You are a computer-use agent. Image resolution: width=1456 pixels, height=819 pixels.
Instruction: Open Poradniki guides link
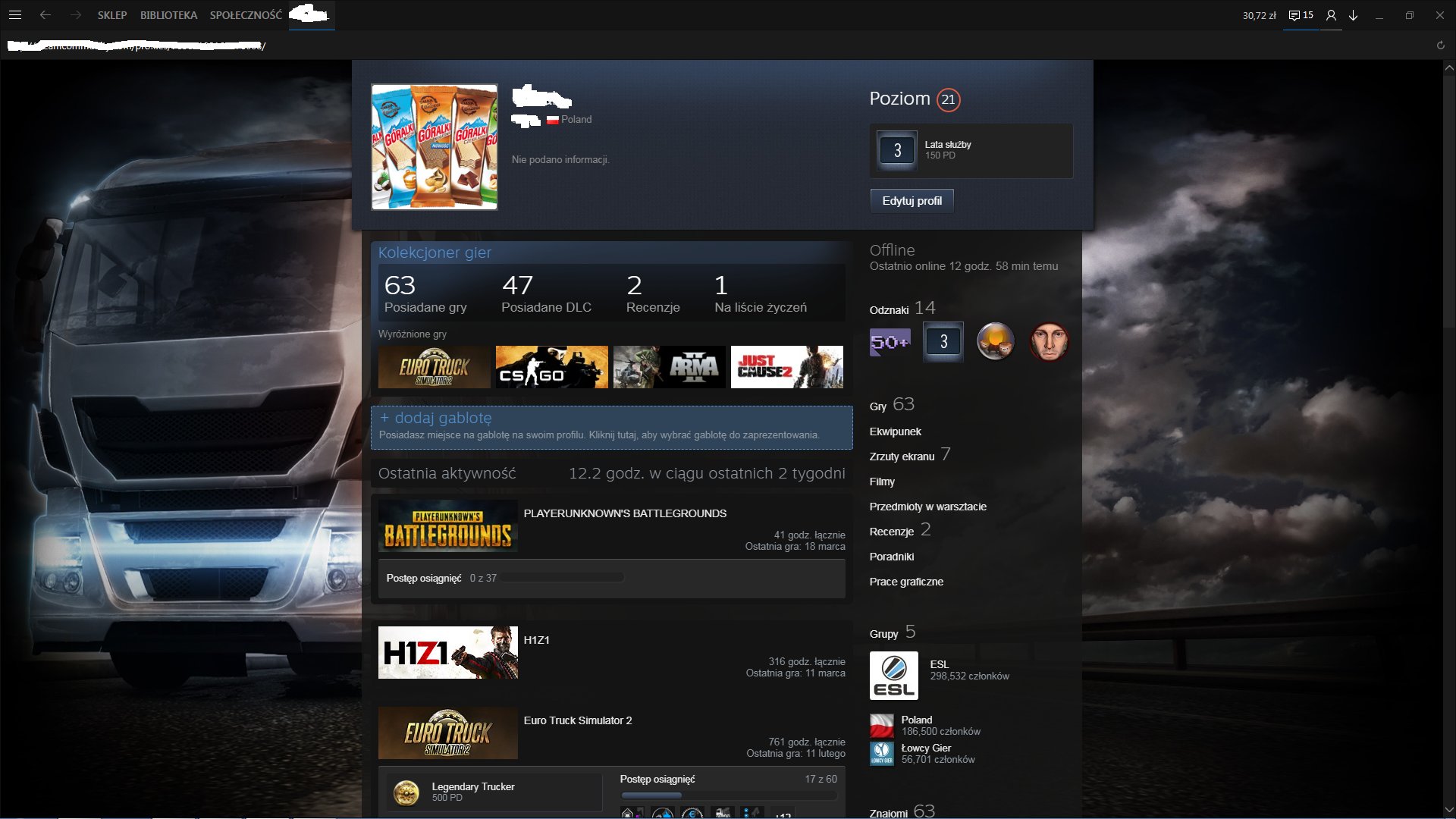pyautogui.click(x=891, y=557)
